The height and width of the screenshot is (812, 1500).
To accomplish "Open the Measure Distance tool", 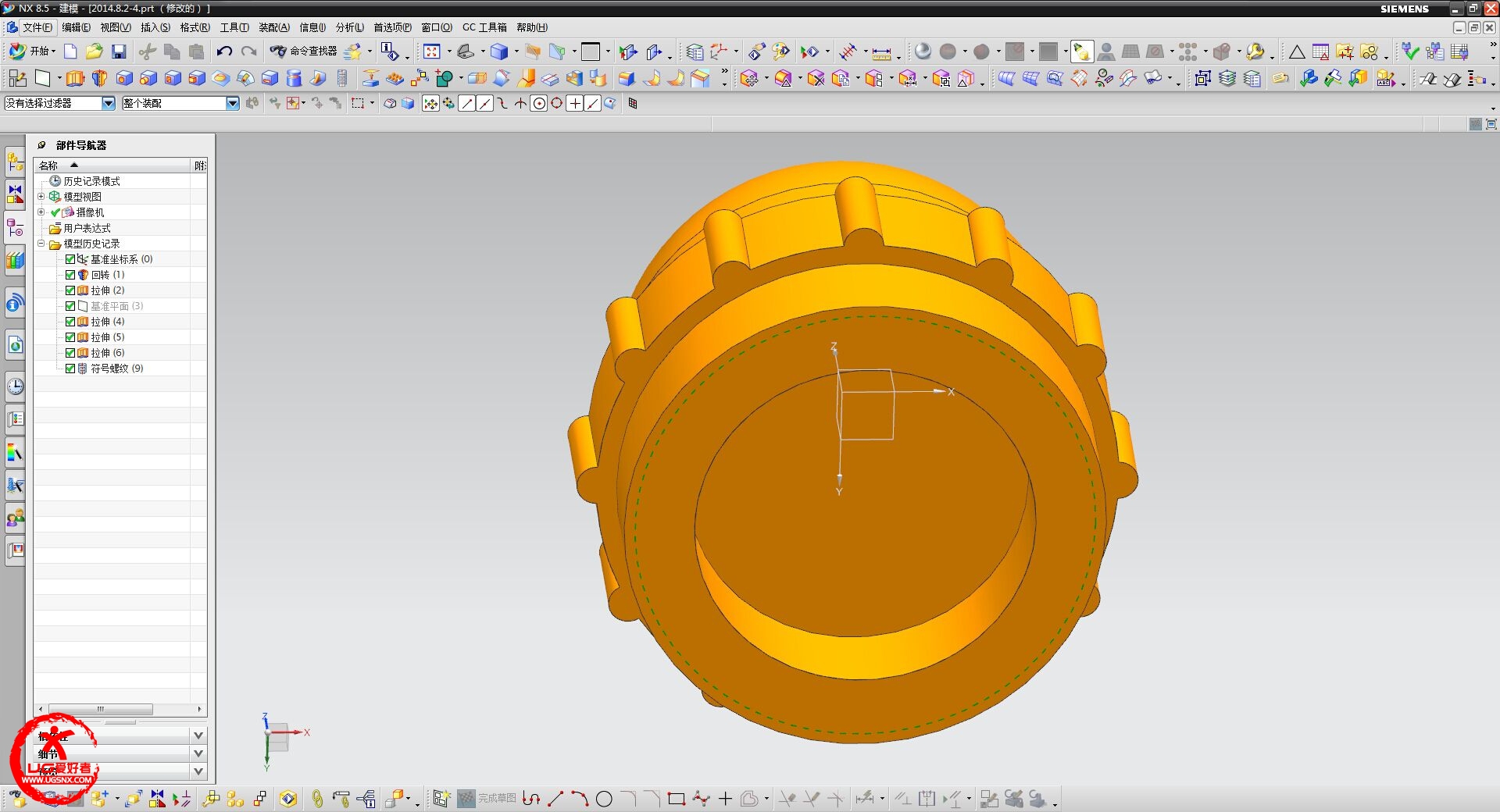I will [881, 52].
